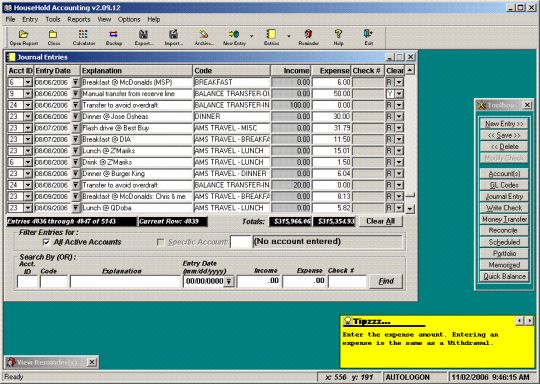Open Acct ID dropdown for Breakfast @ McDonalds (MSP)
Viewport: 540px width, 384px height.
28,82
